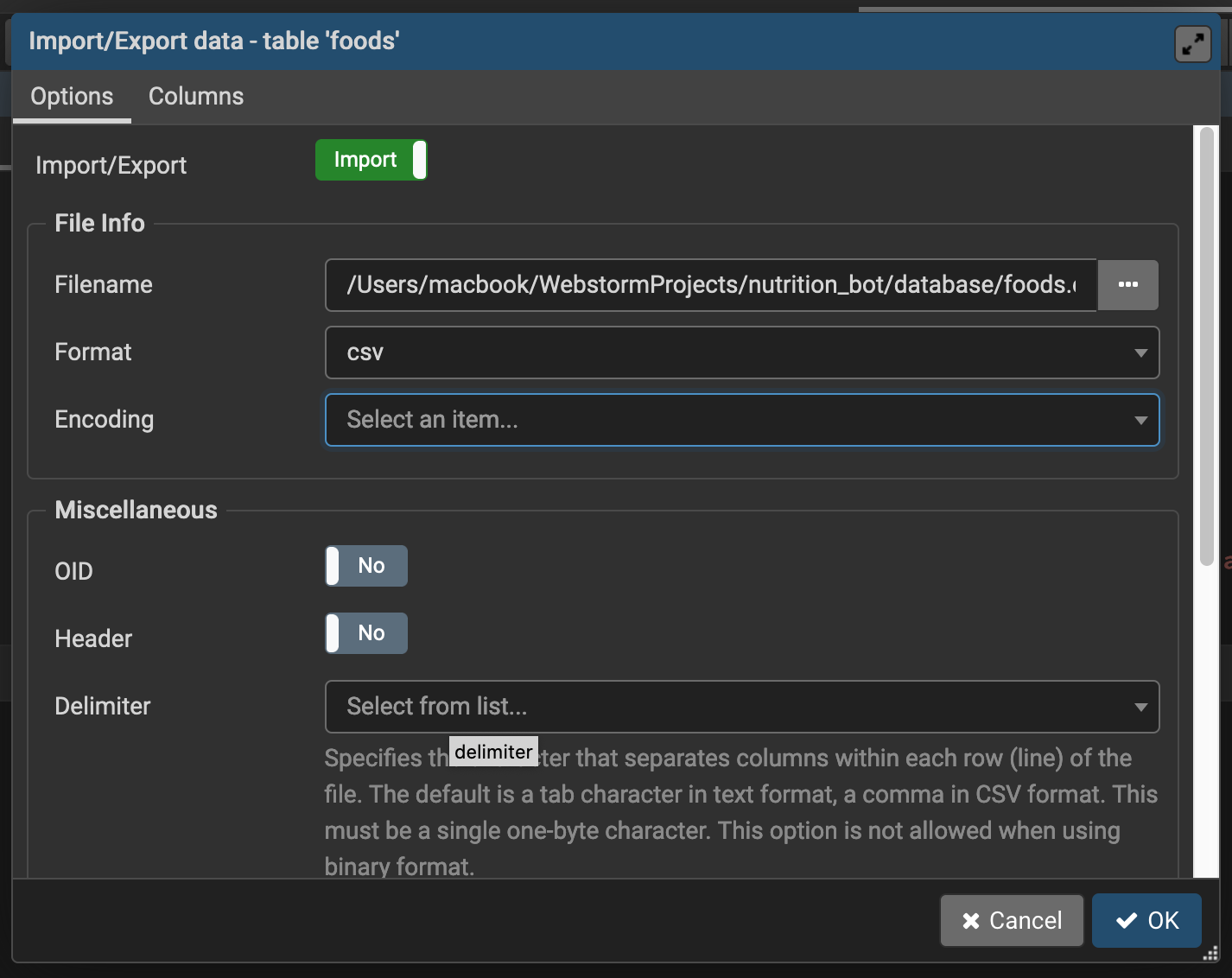Select the Options tab
This screenshot has height=978, width=1232.
(72, 97)
